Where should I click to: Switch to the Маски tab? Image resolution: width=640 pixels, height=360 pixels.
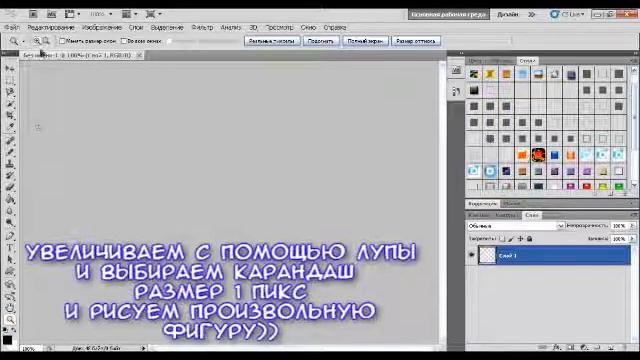click(x=511, y=203)
